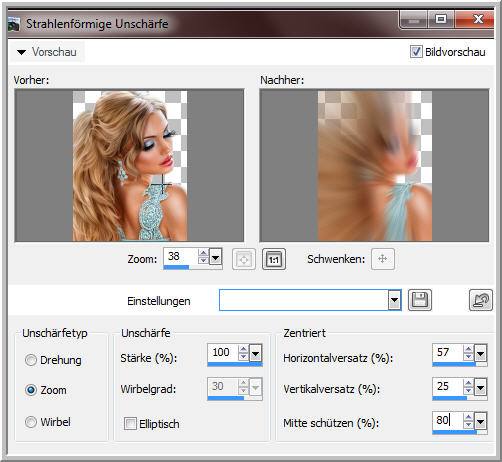Screen dimensions: 502x462
Task: Increase Vertikalversatz value with up arrow
Action: (468, 383)
